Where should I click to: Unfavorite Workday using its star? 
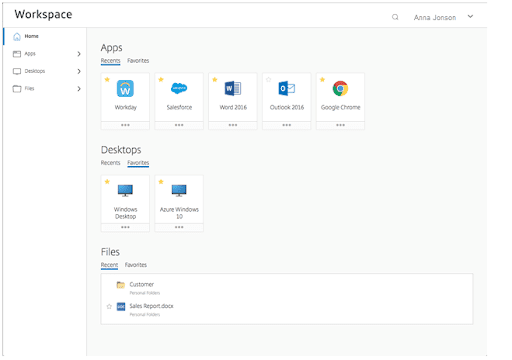click(x=107, y=79)
